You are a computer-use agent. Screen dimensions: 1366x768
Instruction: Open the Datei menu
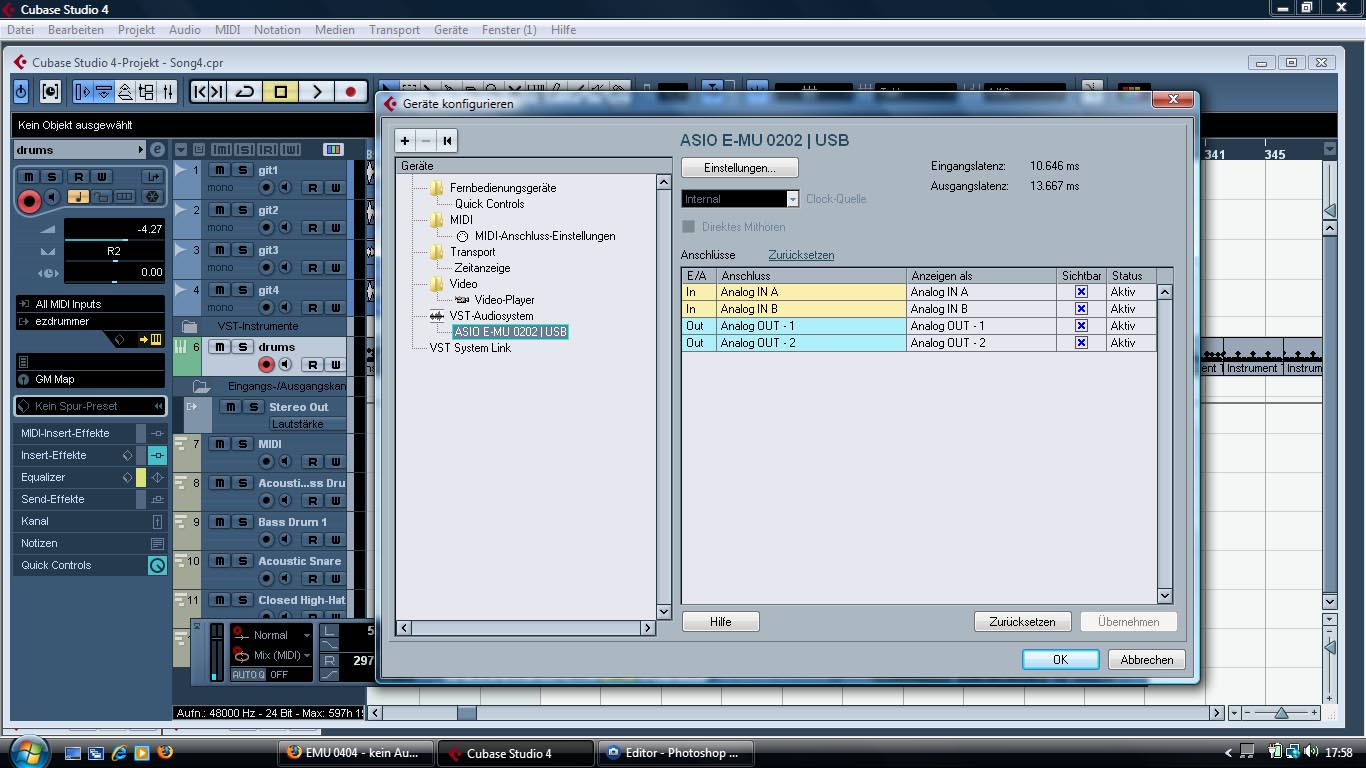click(20, 30)
